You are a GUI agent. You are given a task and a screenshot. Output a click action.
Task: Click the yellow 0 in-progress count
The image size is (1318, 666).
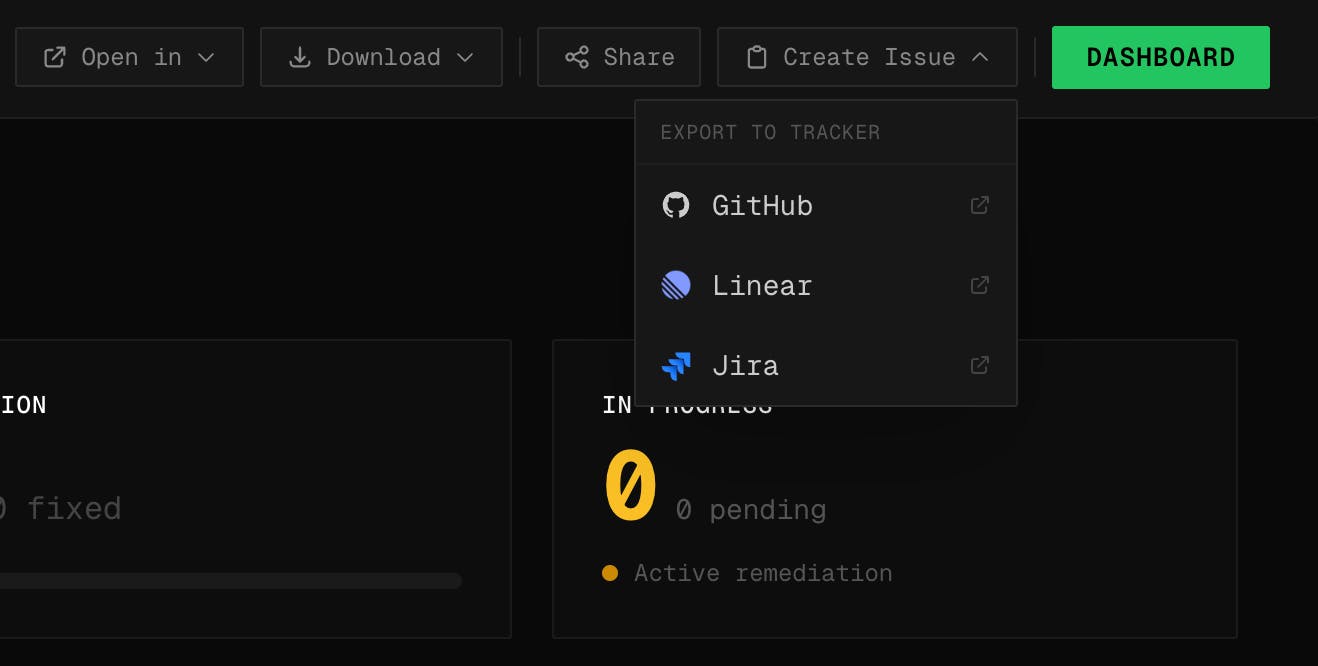(x=631, y=486)
